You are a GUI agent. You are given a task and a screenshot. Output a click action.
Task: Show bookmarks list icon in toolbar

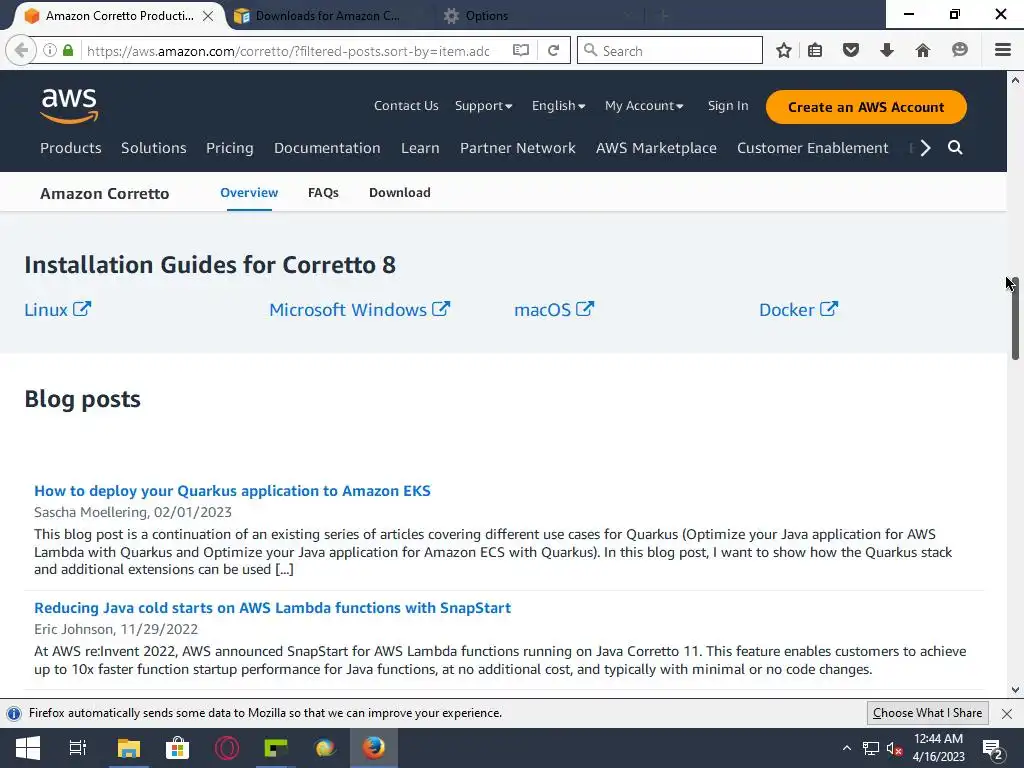[815, 50]
